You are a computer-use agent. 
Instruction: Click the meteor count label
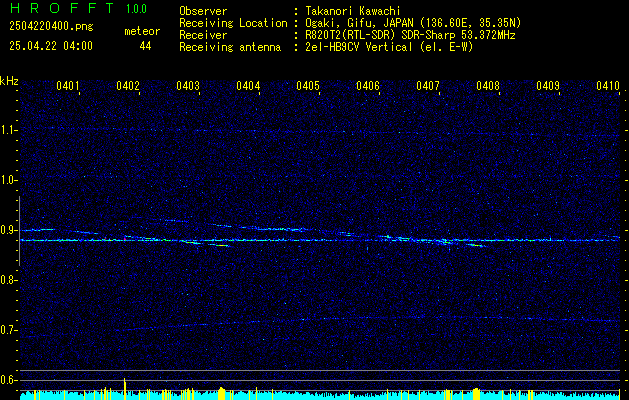tap(142, 31)
